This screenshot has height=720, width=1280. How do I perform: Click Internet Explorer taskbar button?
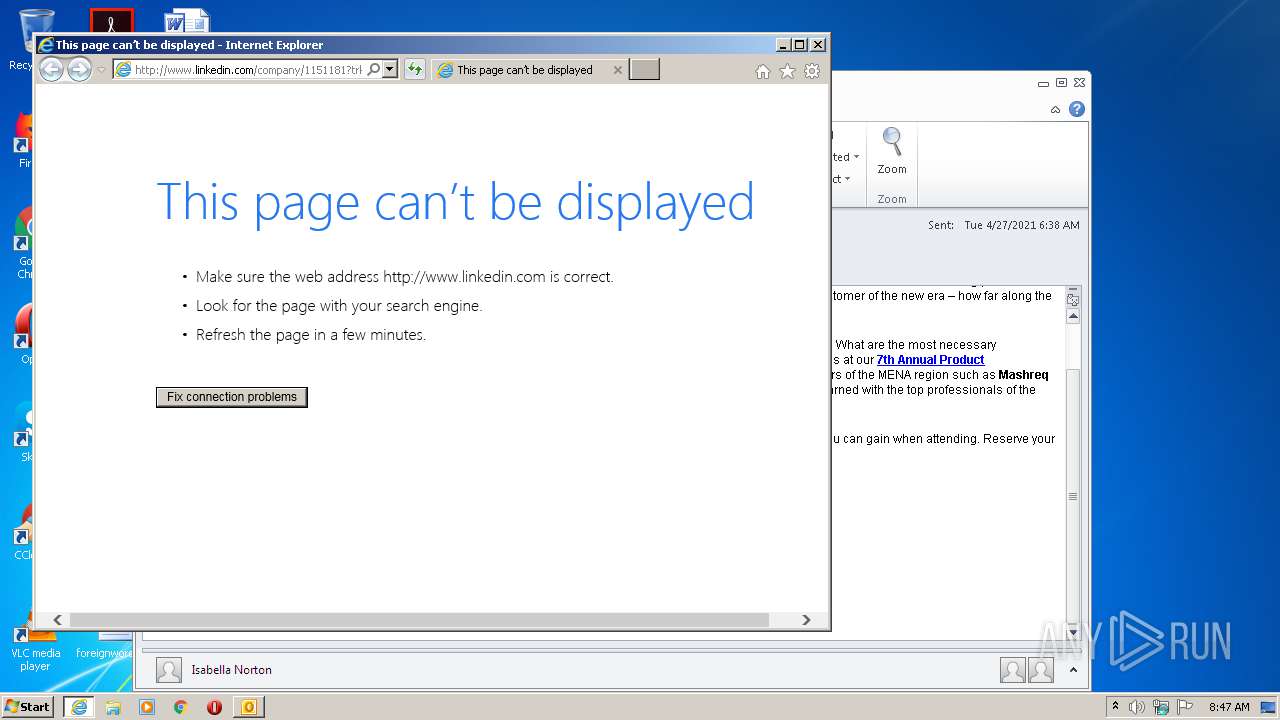pyautogui.click(x=79, y=707)
